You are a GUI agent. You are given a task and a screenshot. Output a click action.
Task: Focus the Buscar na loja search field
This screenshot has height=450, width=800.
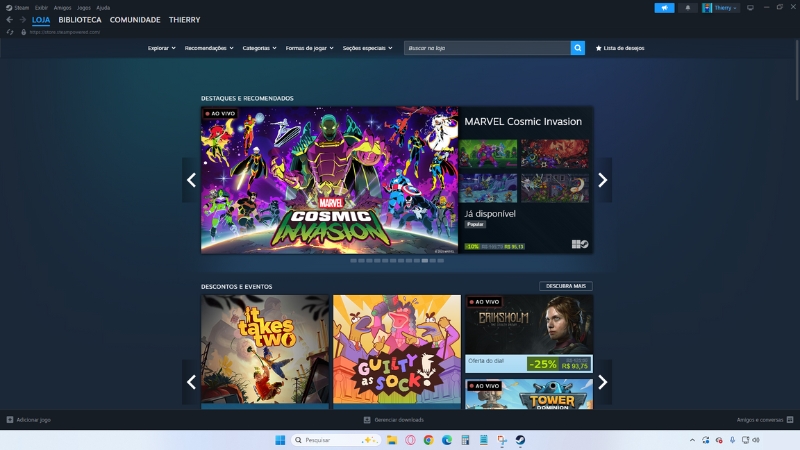pos(487,48)
